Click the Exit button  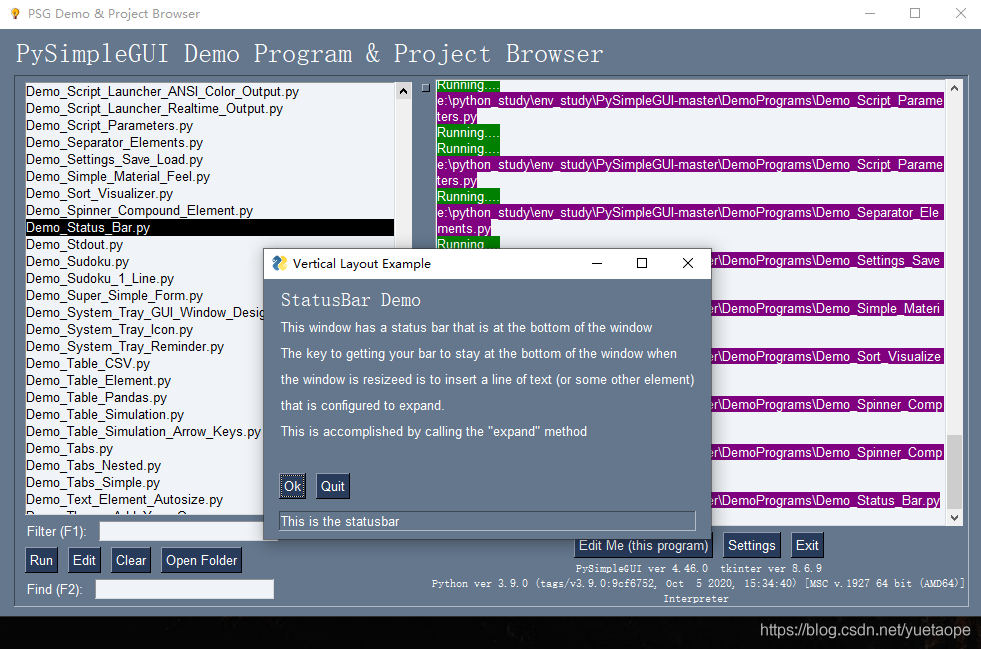tap(807, 545)
